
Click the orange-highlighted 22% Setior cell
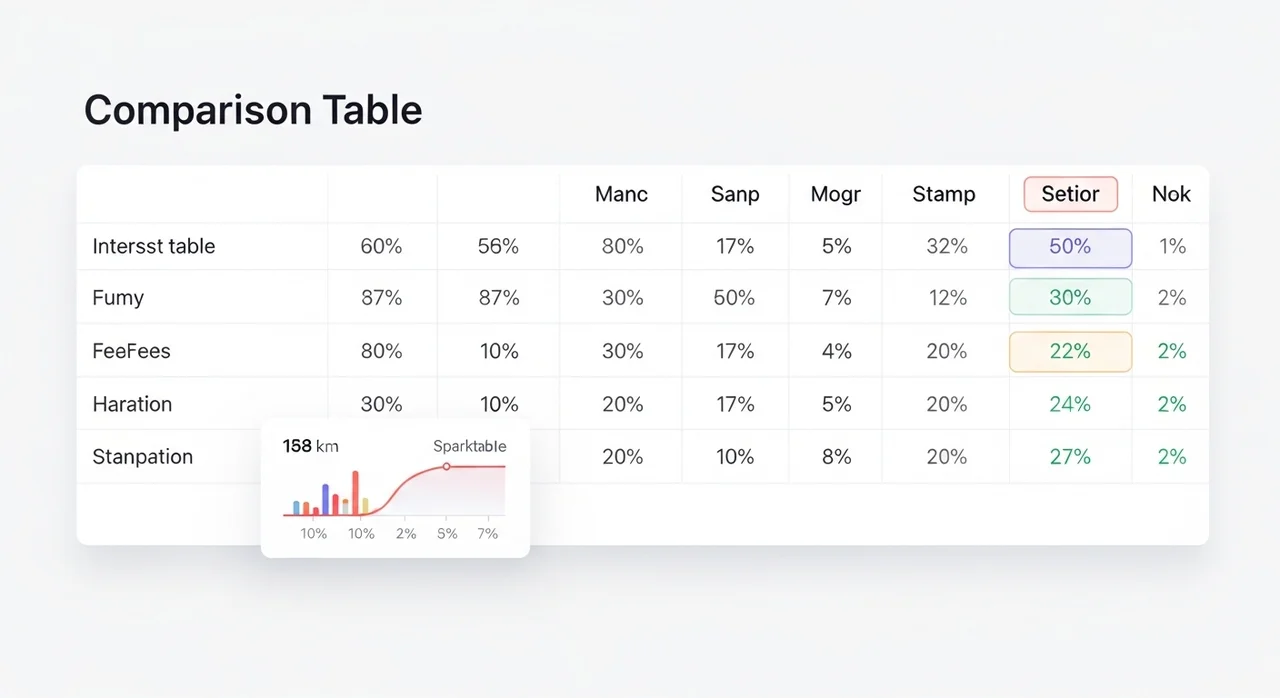pyautogui.click(x=1070, y=351)
